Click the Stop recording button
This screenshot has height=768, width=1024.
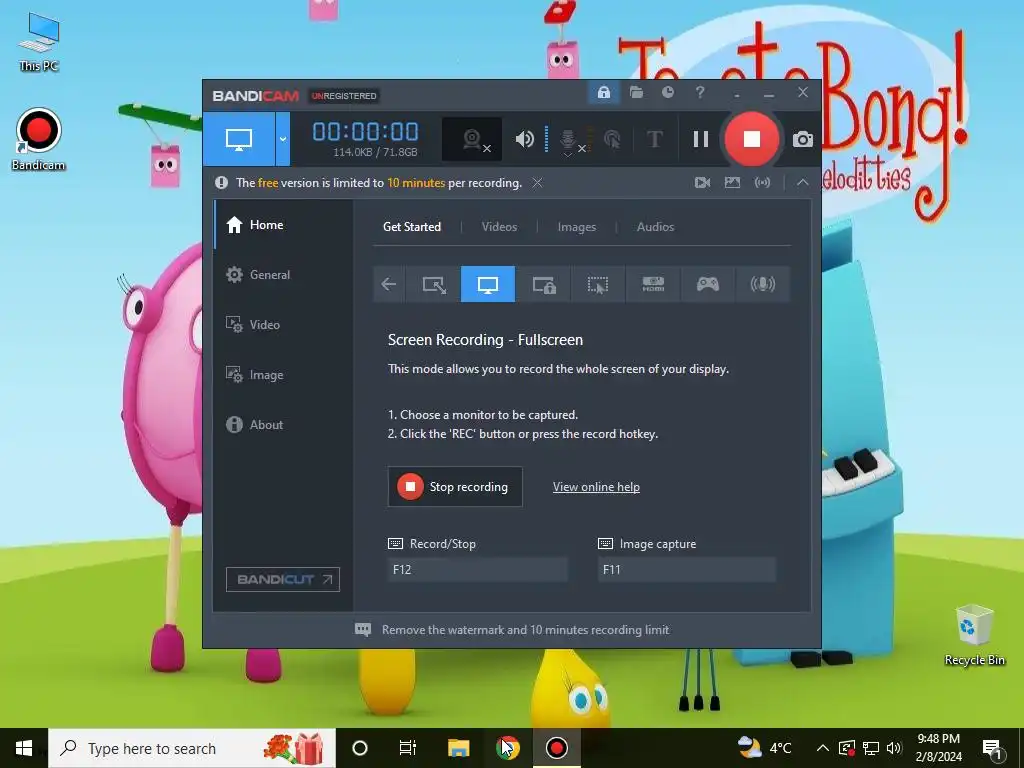click(455, 487)
